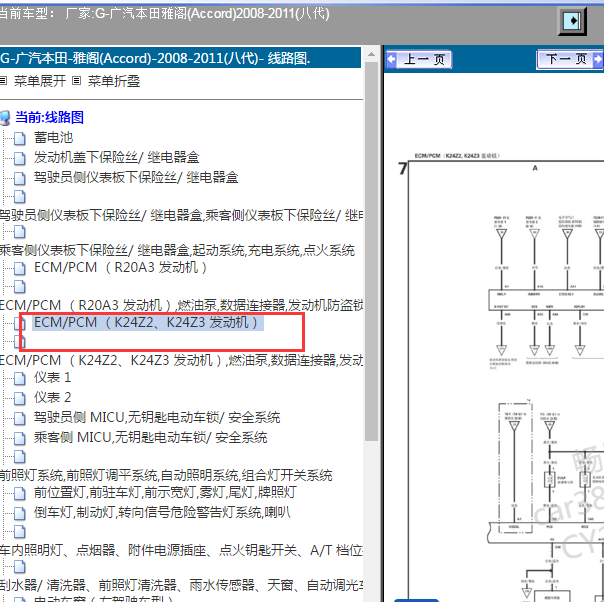Viewport: 604px width, 602px height.
Task: Open 驾驶员侧仪表板下保险丝/ 继电器盒 diagram
Action: tap(136, 177)
